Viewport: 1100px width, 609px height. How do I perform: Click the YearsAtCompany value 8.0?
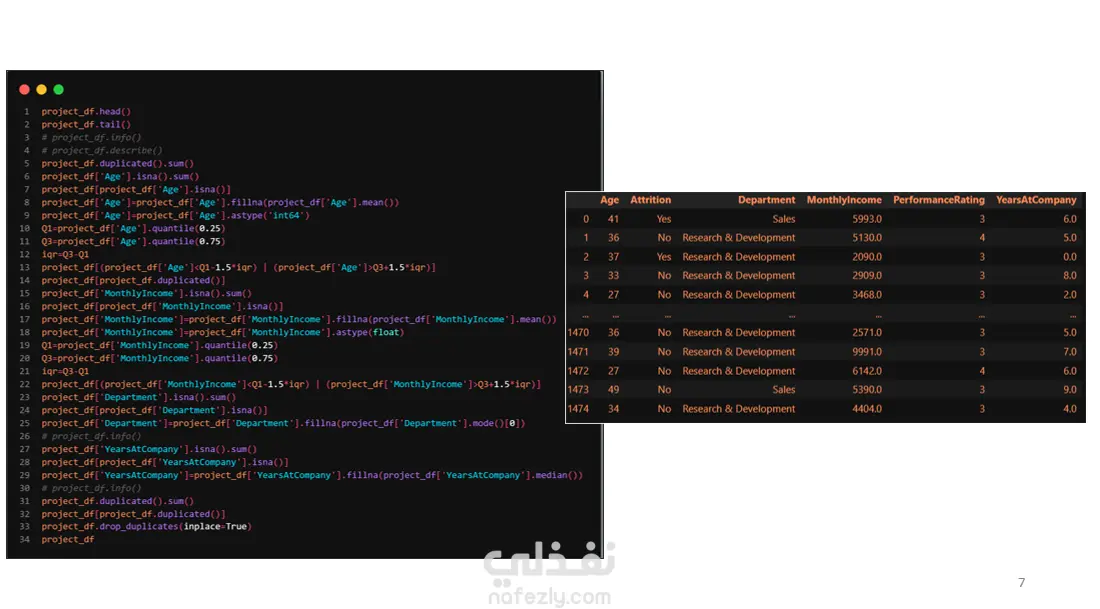coord(1069,276)
